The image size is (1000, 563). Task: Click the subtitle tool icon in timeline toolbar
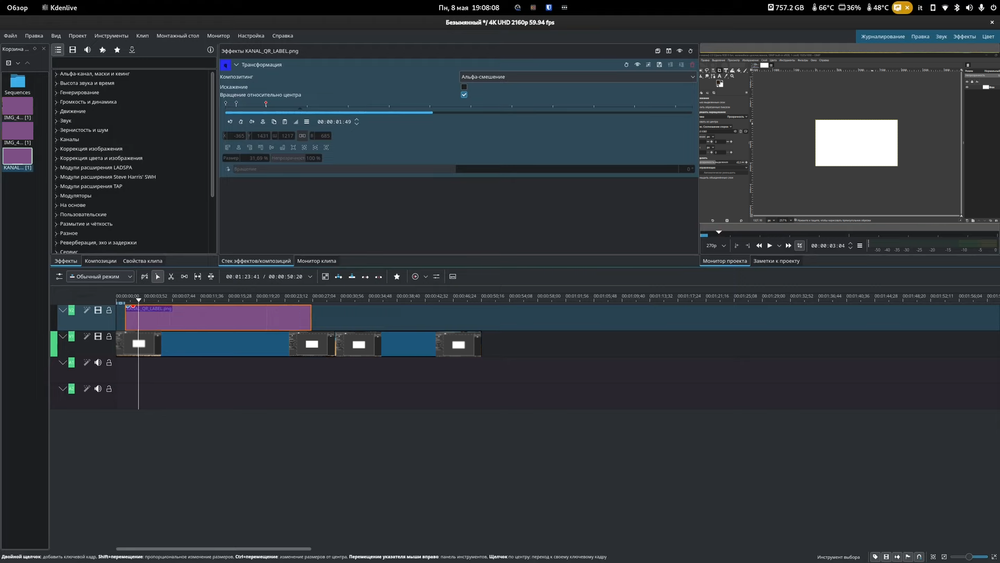[x=453, y=277]
